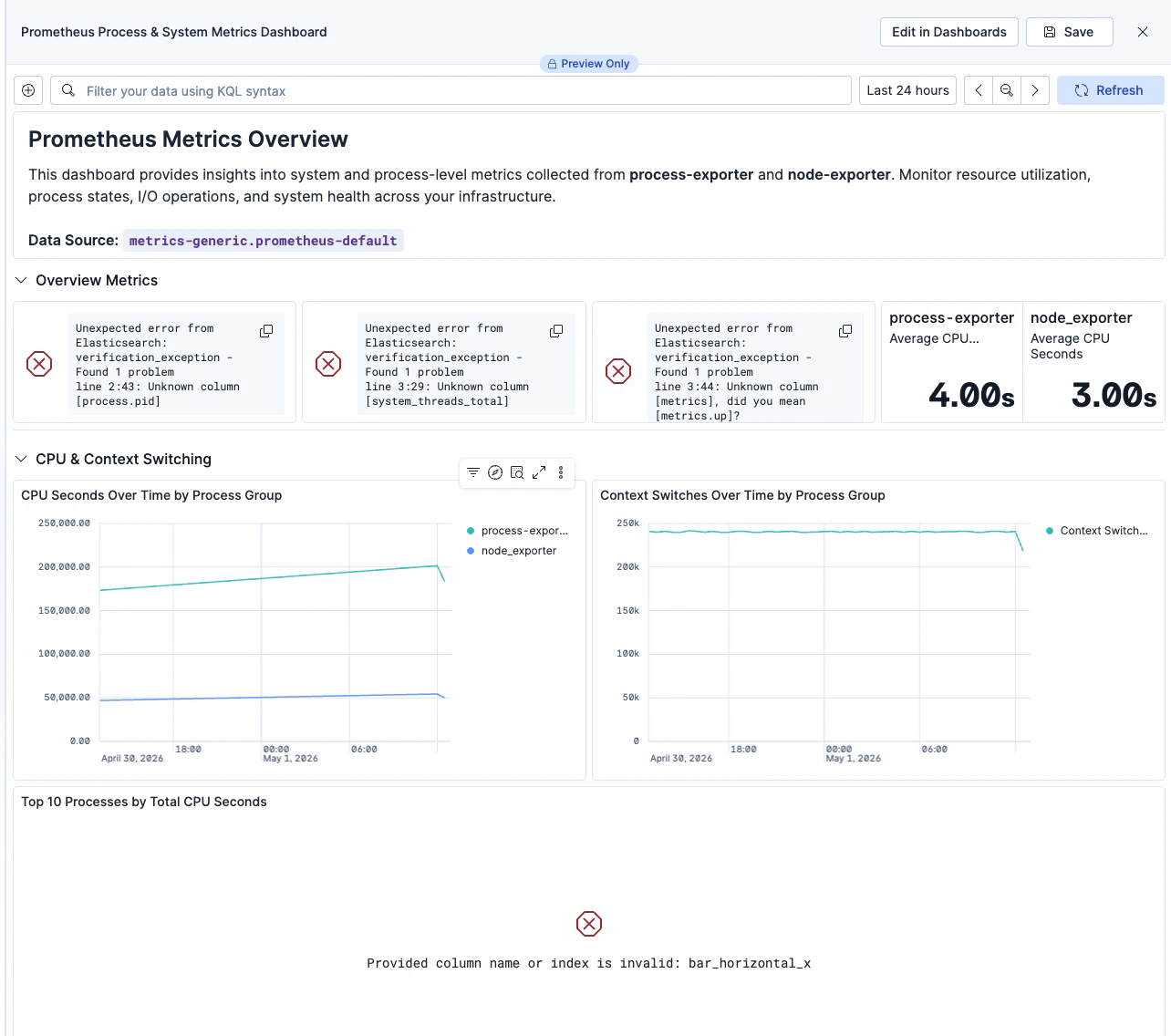Click the metrics-generic.prometheus-default data source text
This screenshot has width=1171, height=1036.
pos(264,241)
